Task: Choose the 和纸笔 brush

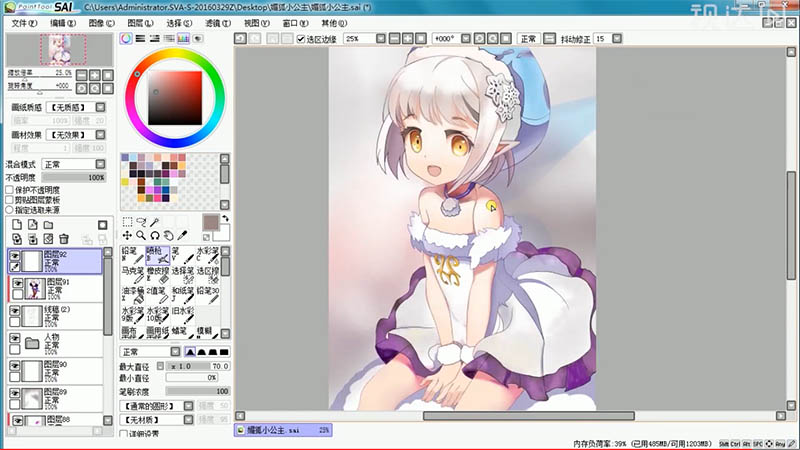Action: [183, 294]
